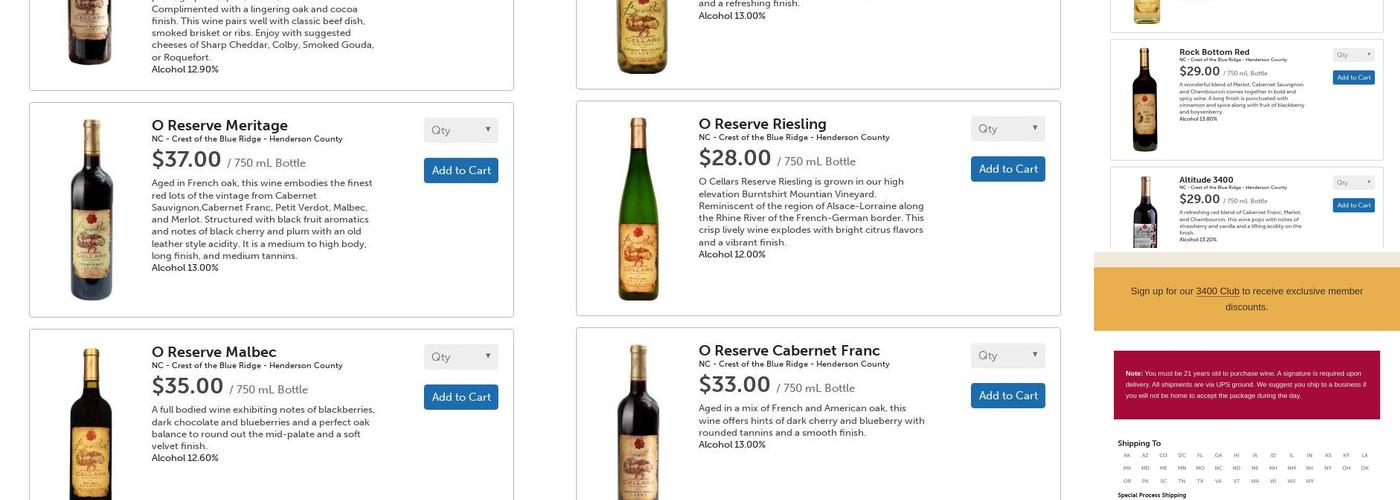The height and width of the screenshot is (500, 1400).
Task: Expand the Qty selector for O Reserve Cabernet Franc
Action: tap(1007, 356)
